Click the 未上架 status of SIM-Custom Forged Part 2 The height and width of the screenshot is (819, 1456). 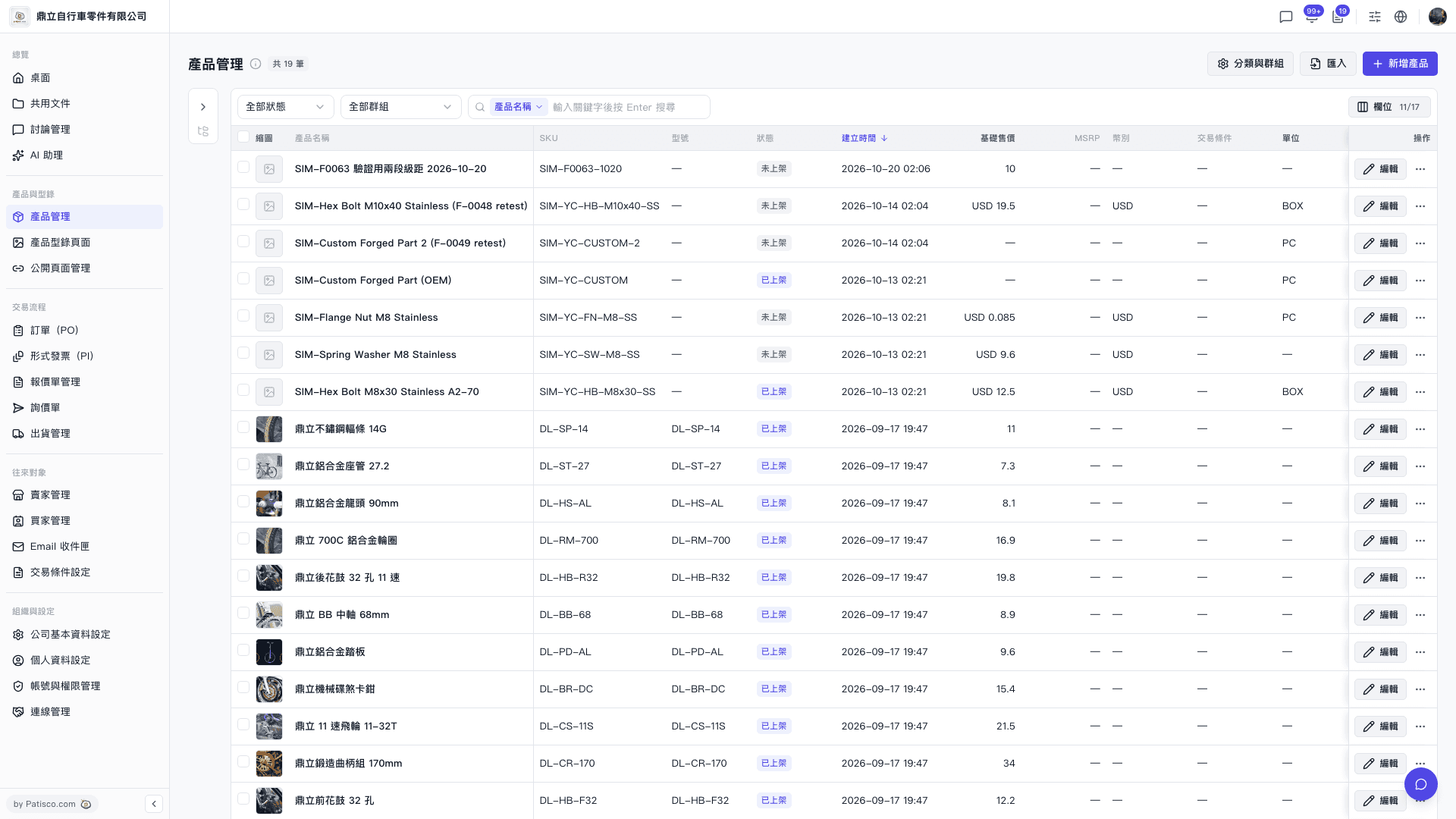[773, 243]
